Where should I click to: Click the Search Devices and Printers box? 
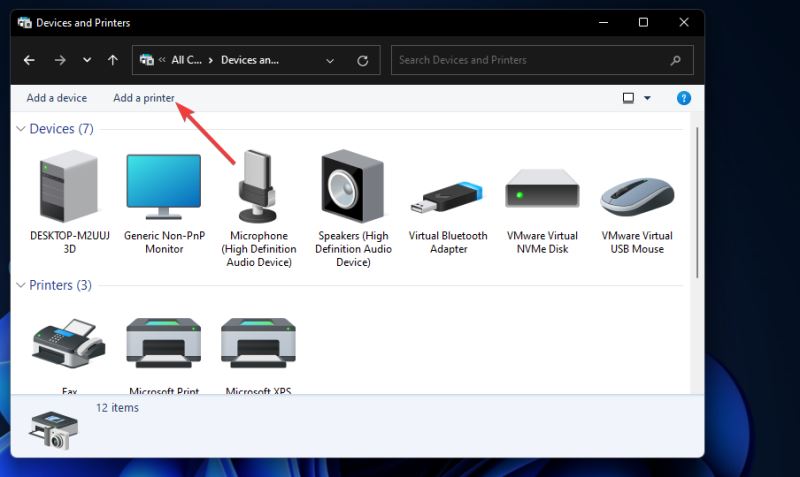[530, 60]
